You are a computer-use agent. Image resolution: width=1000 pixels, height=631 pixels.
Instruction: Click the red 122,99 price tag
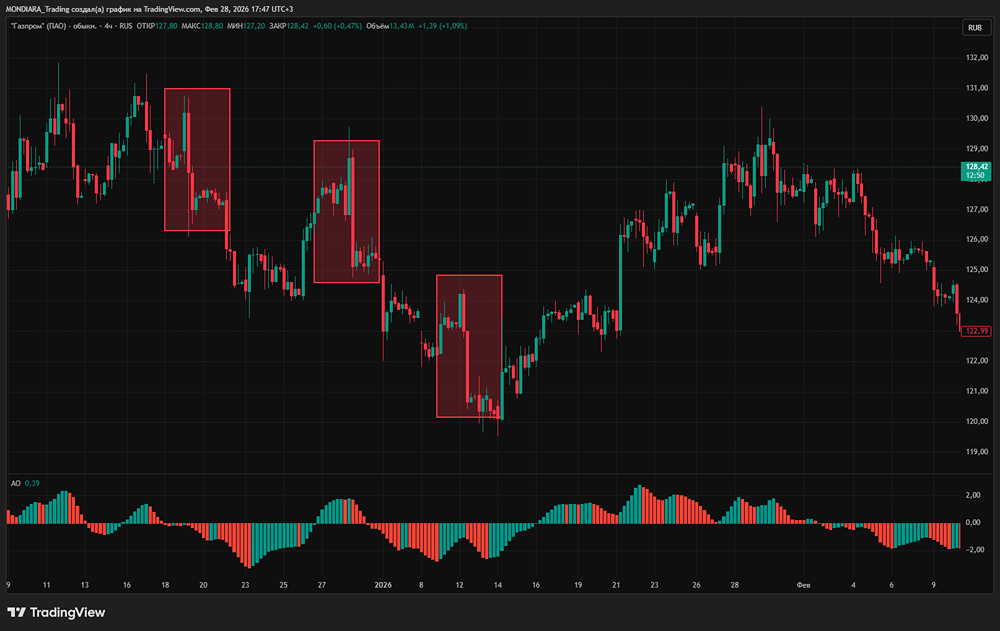click(976, 330)
